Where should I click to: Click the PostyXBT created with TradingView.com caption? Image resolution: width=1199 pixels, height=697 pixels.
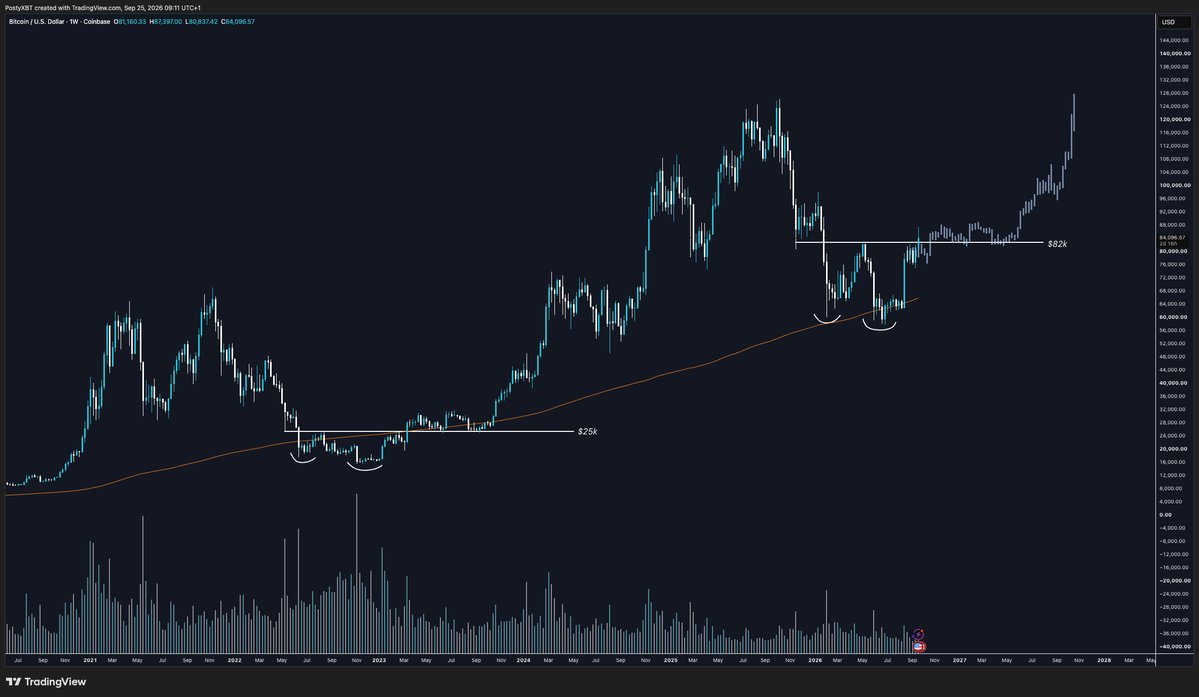click(103, 8)
